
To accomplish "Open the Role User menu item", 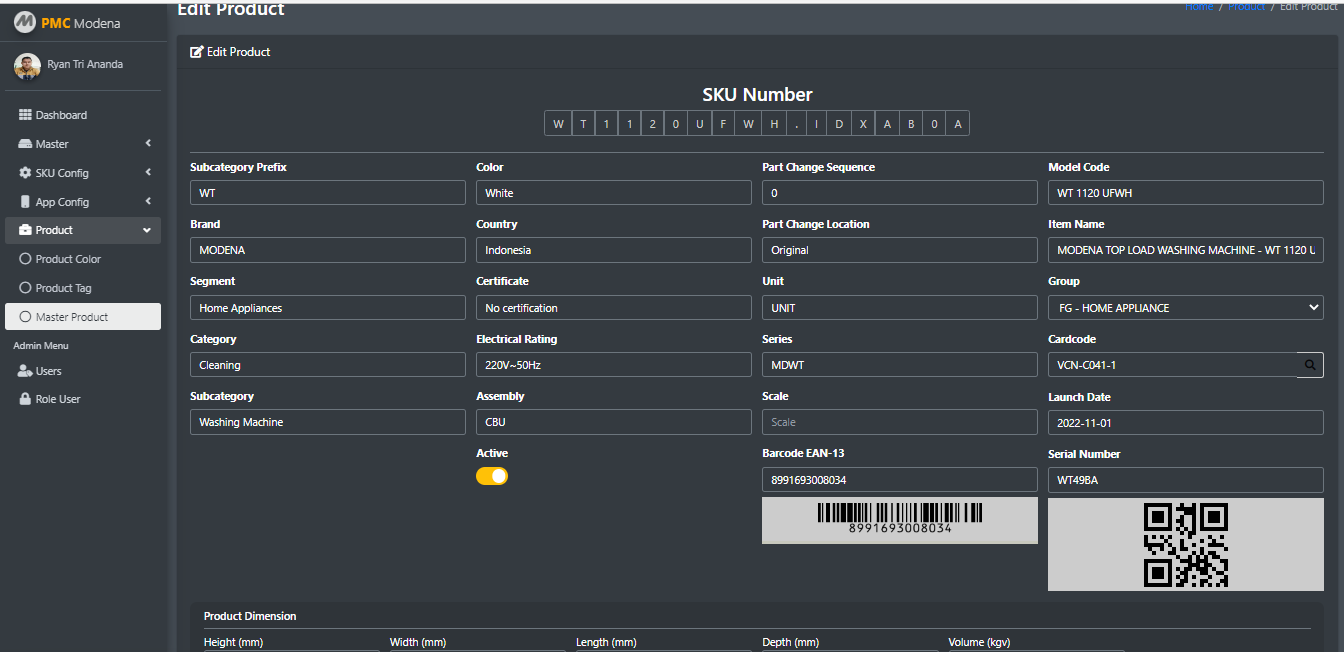I will [x=83, y=399].
